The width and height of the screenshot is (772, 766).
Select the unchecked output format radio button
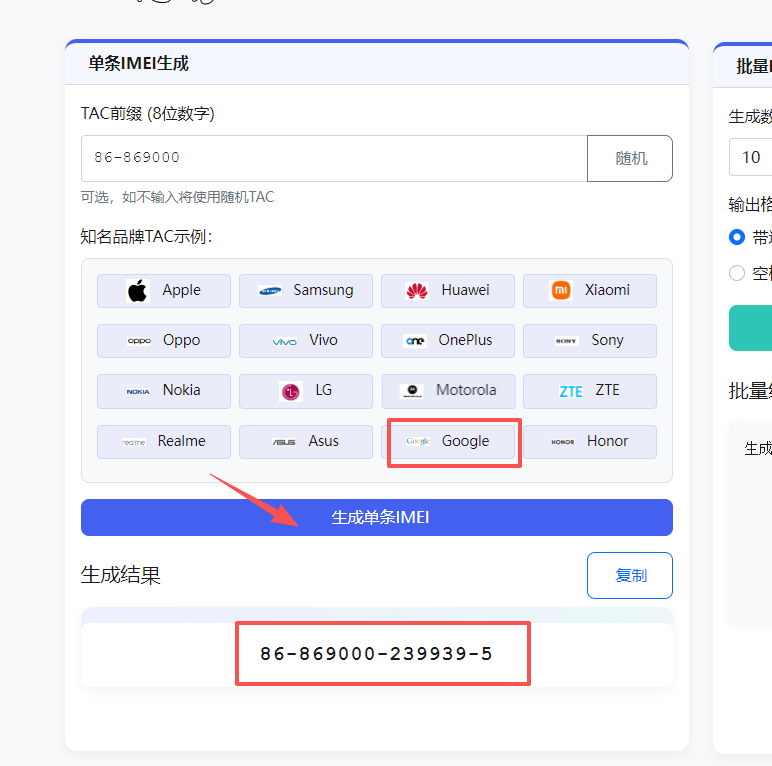coord(737,273)
